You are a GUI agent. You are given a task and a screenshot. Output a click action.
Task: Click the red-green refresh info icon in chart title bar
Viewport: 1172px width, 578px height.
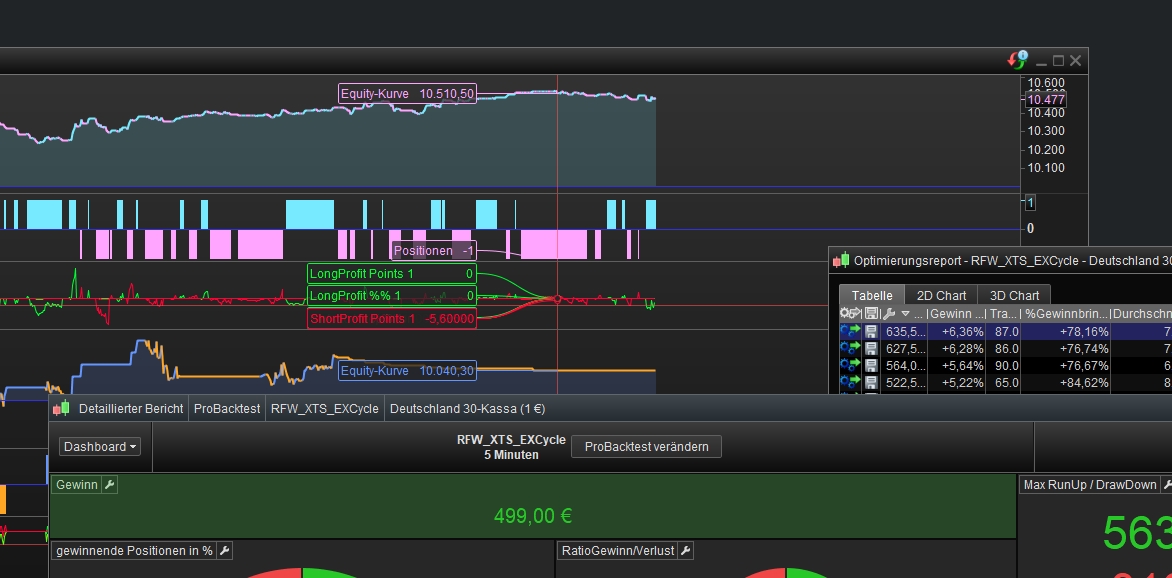tap(1017, 60)
